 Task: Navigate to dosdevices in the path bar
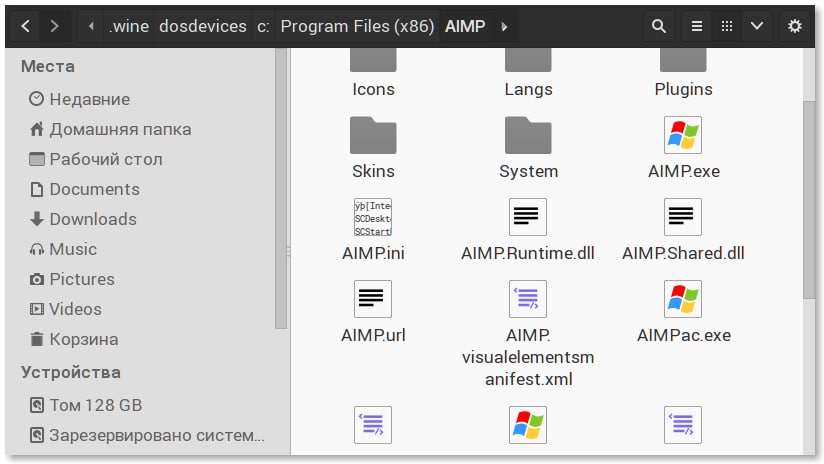point(203,26)
